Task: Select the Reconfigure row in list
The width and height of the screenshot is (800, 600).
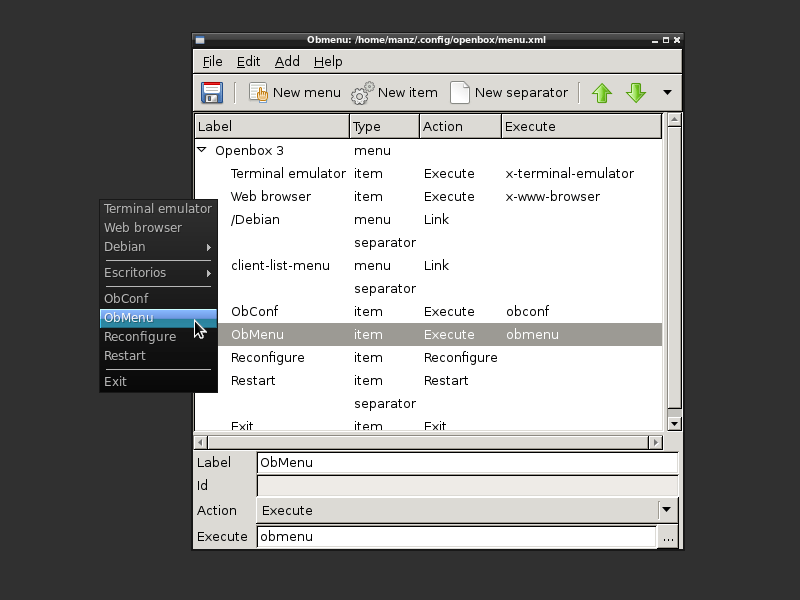Action: [440, 357]
